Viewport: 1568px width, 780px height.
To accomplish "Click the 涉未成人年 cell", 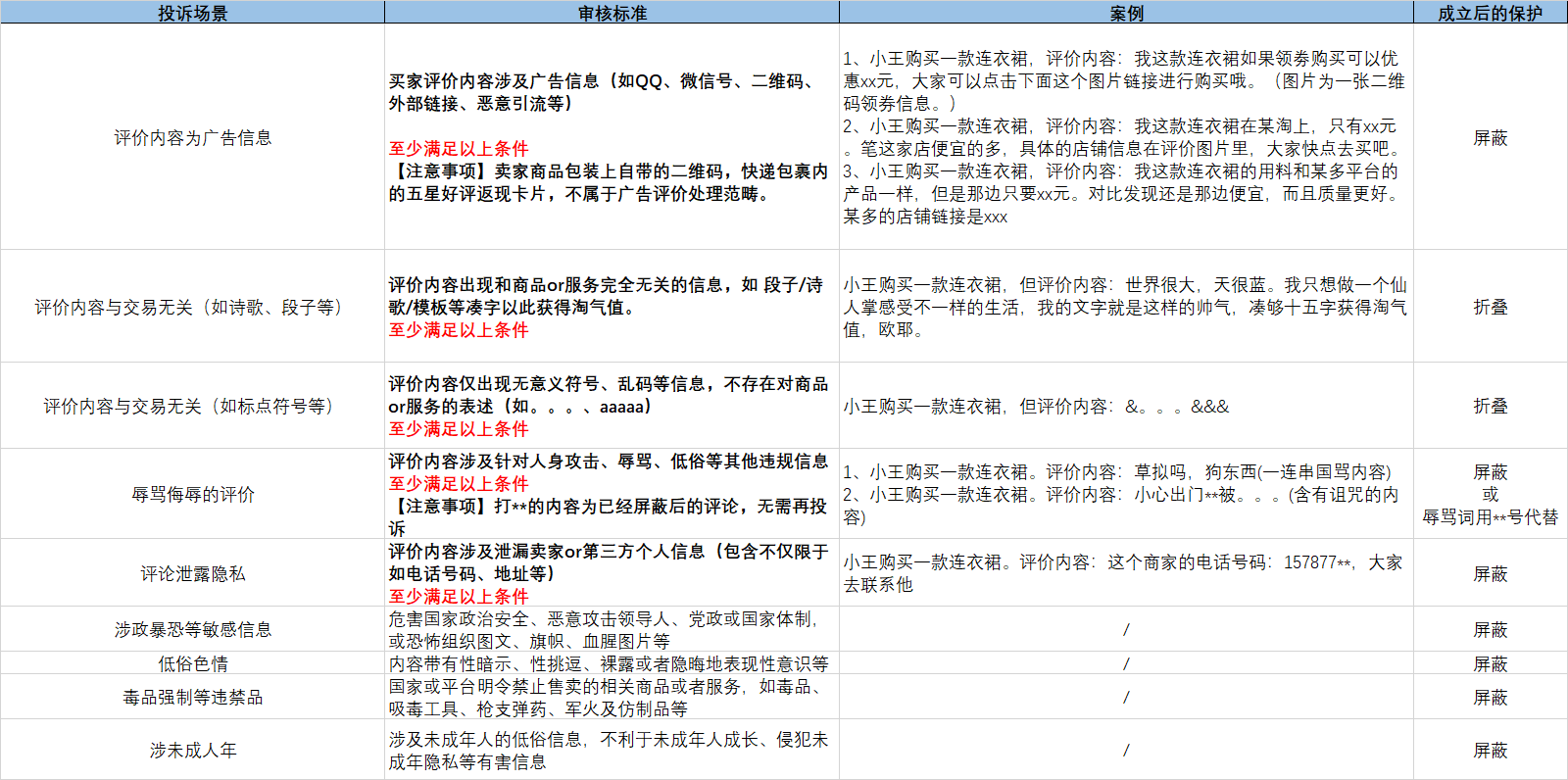I will coord(192,750).
